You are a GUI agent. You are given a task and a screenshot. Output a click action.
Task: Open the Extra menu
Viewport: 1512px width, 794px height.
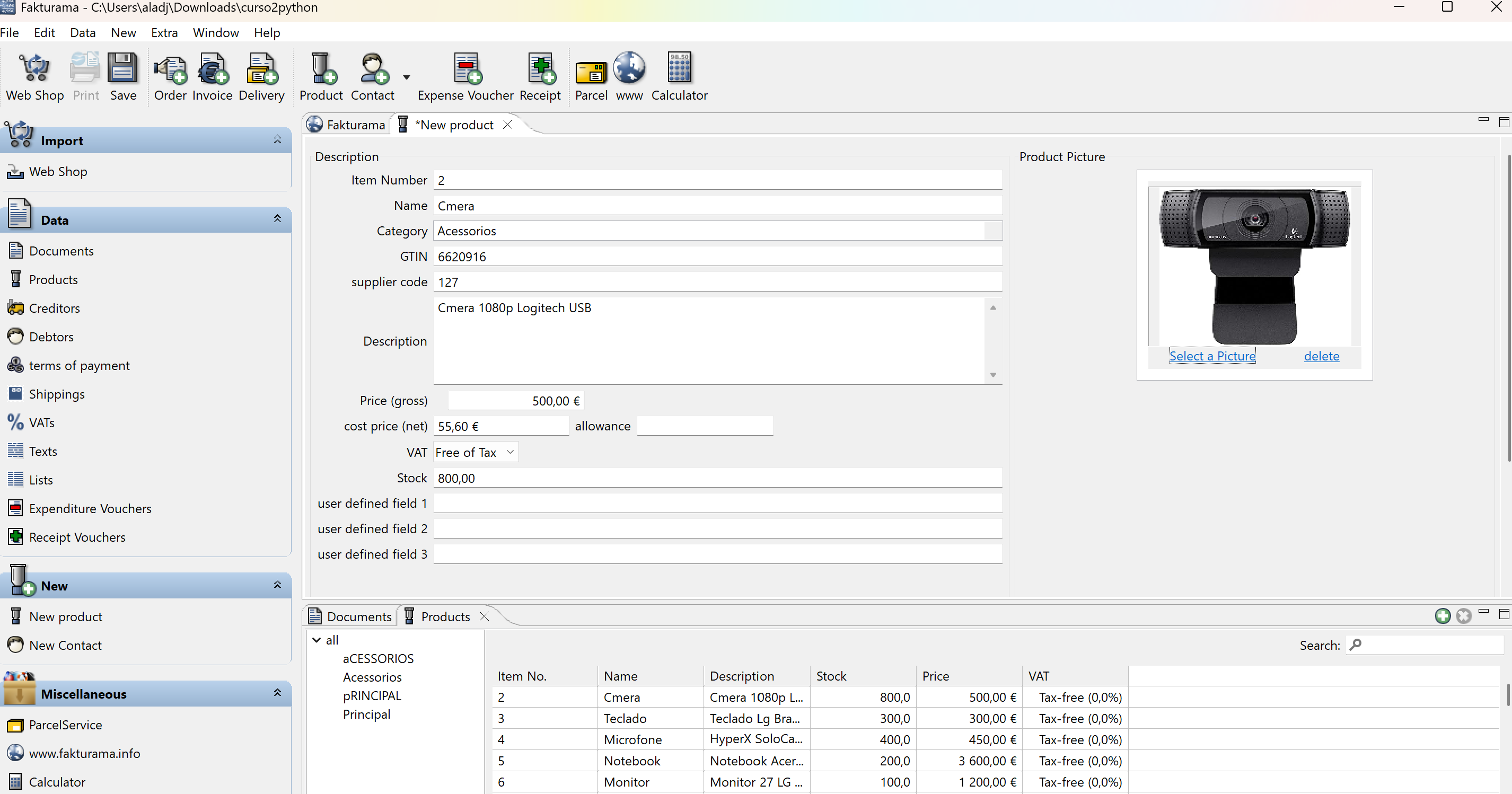(x=164, y=33)
